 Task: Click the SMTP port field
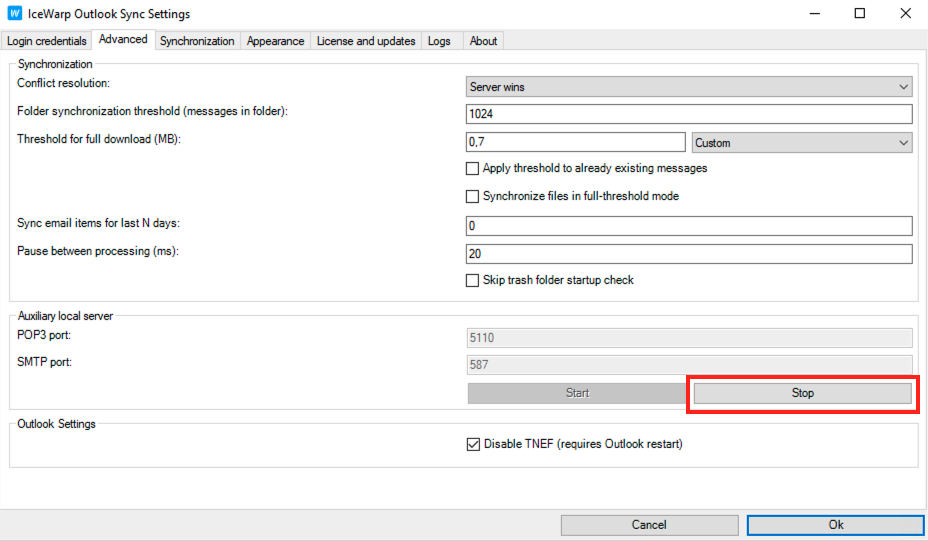tap(689, 365)
